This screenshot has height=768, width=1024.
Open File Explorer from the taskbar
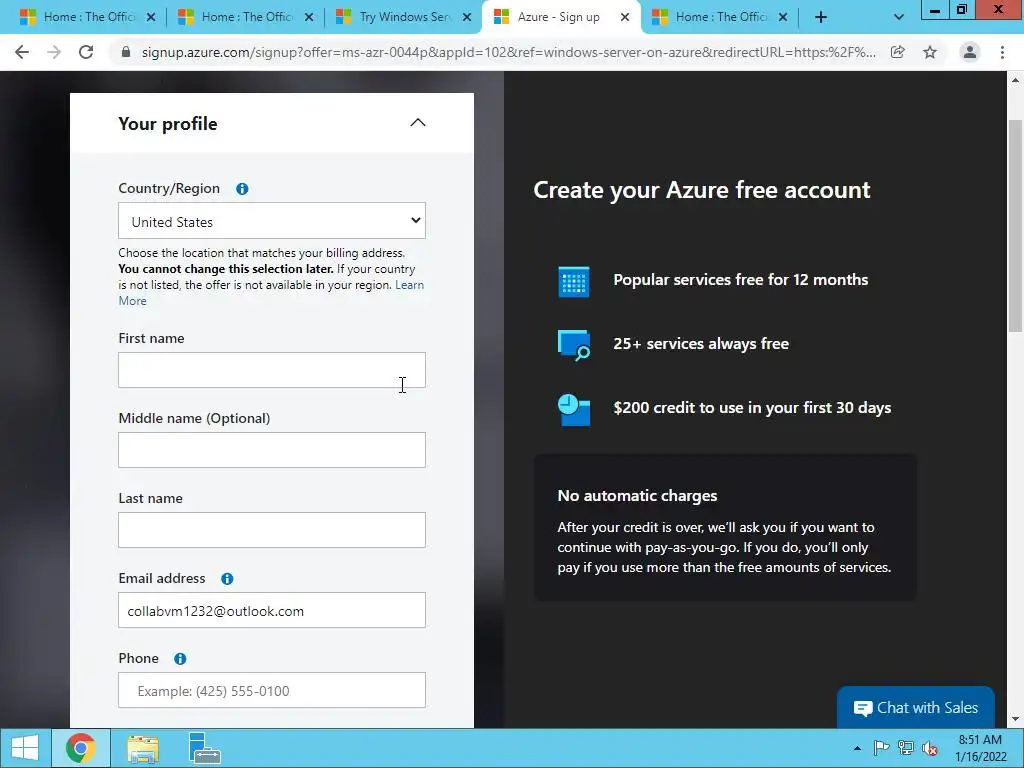click(x=142, y=748)
